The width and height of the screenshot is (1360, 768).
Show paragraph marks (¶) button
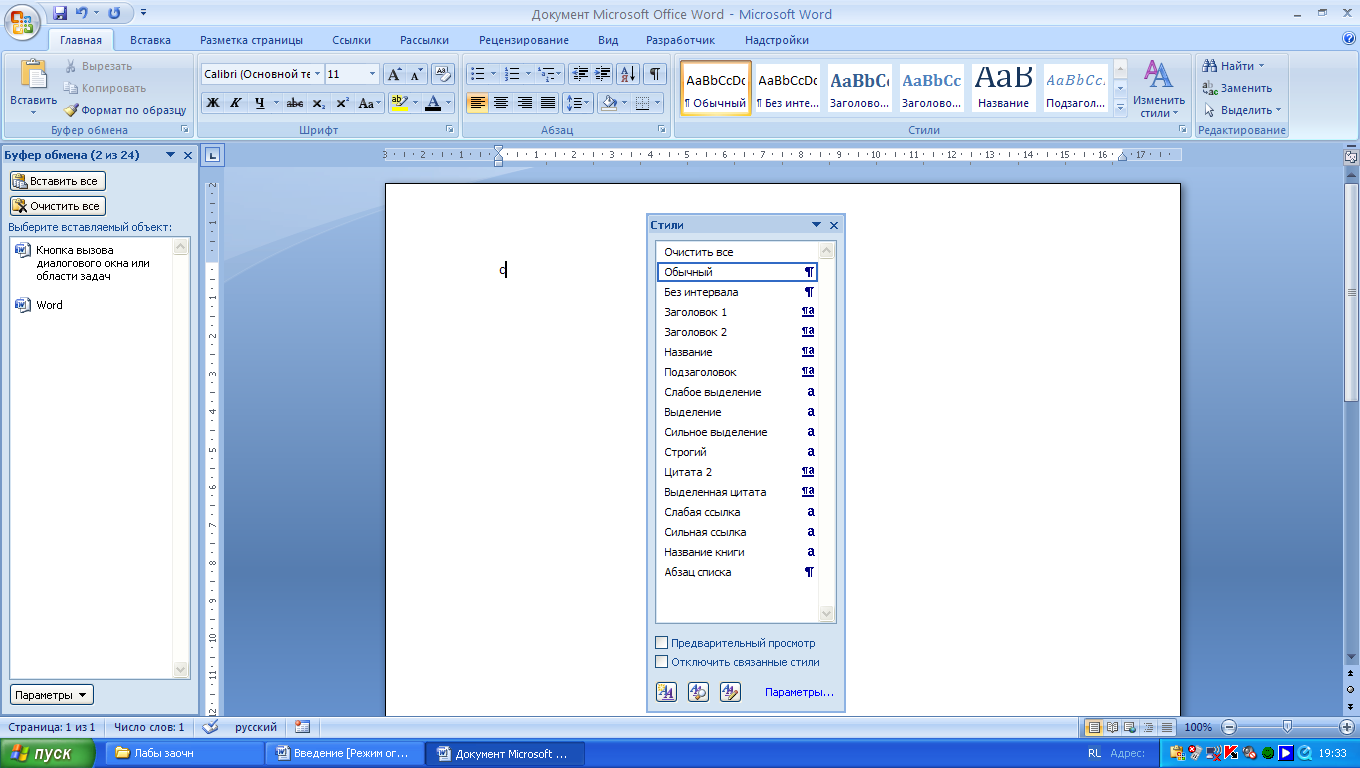(654, 74)
